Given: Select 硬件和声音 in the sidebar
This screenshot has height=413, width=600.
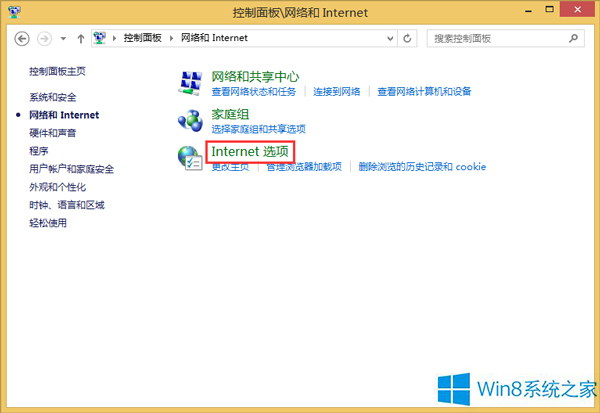Looking at the screenshot, I should point(53,133).
